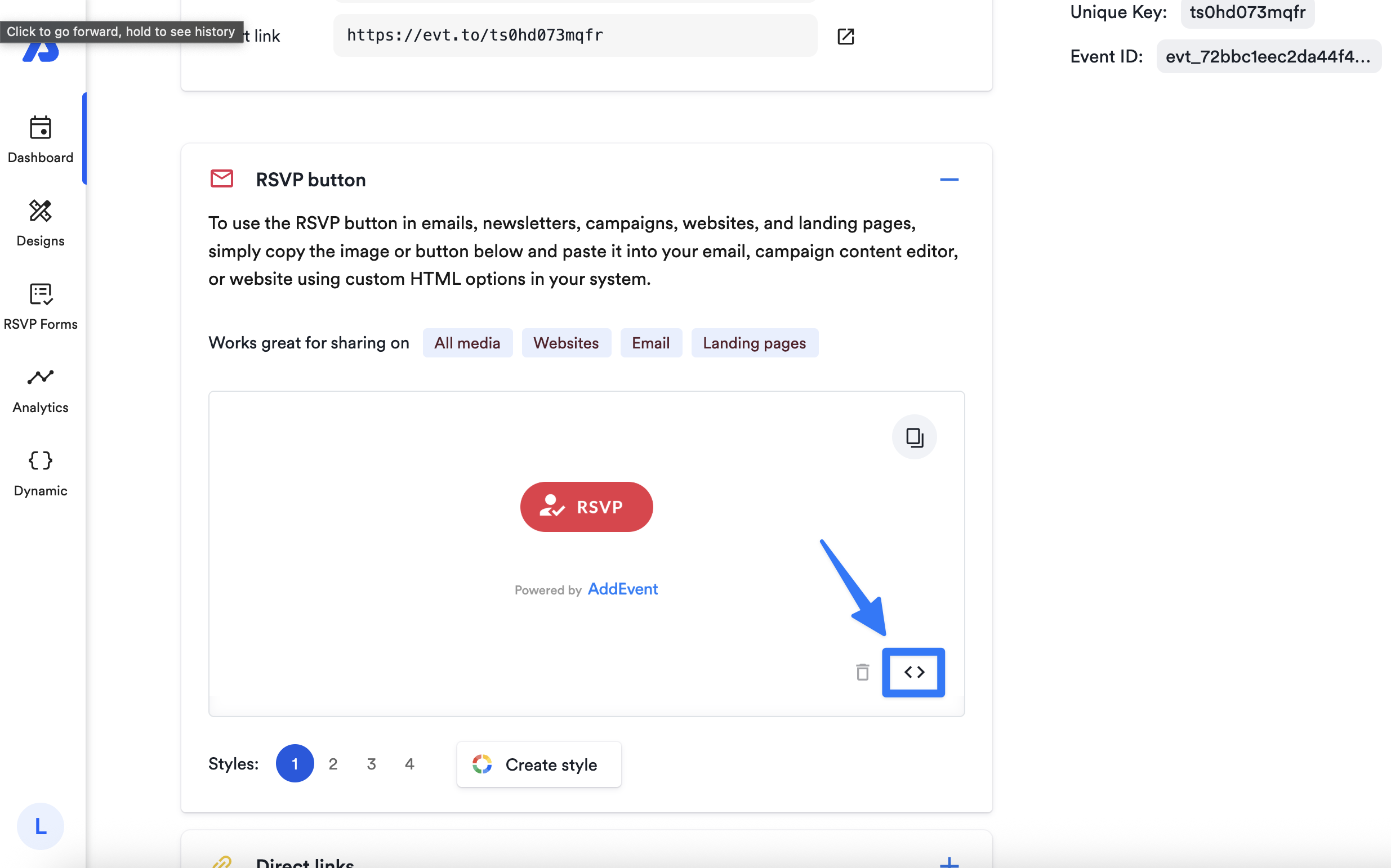Select style number 1
Screen dimensions: 1391x868
(x=295, y=763)
